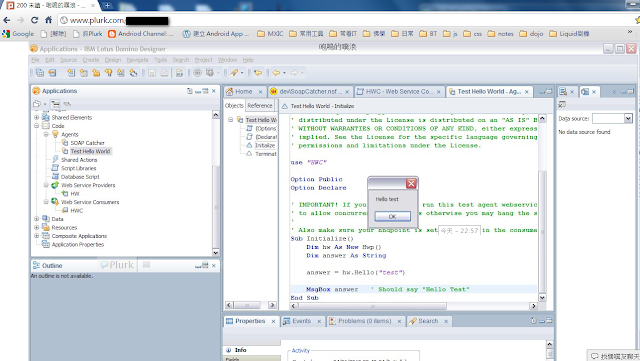
Task: Open the Create menu
Action: coord(91,60)
